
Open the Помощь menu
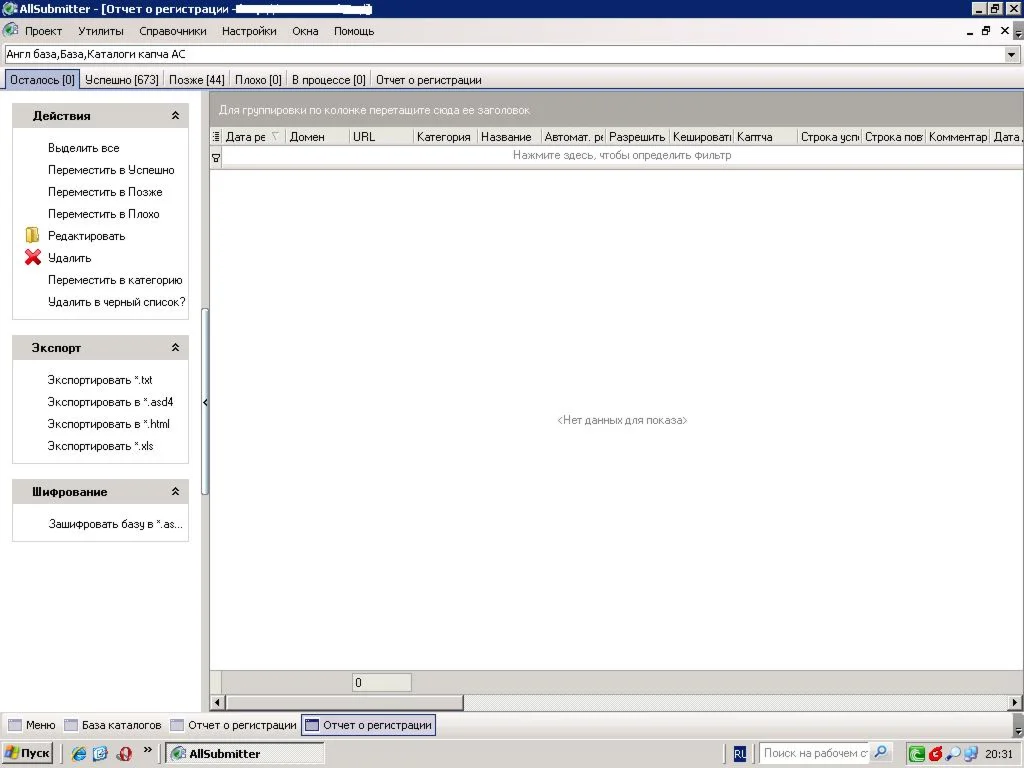click(354, 31)
